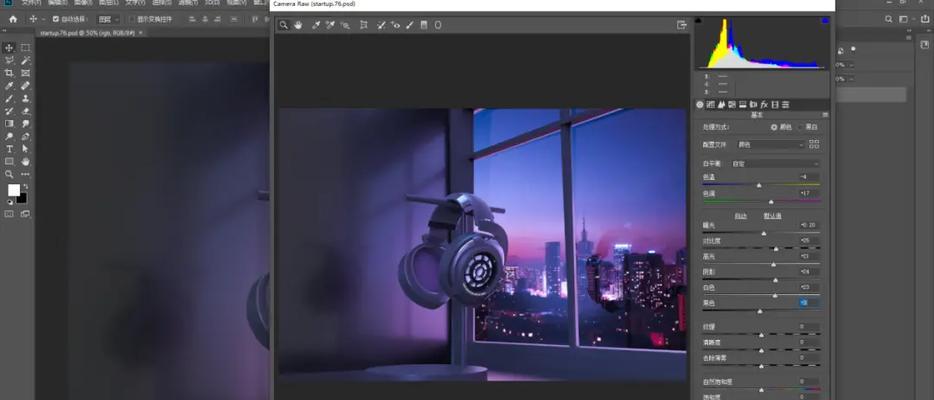Click the Default link in Basic panel
This screenshot has width=934, height=400.
(773, 215)
